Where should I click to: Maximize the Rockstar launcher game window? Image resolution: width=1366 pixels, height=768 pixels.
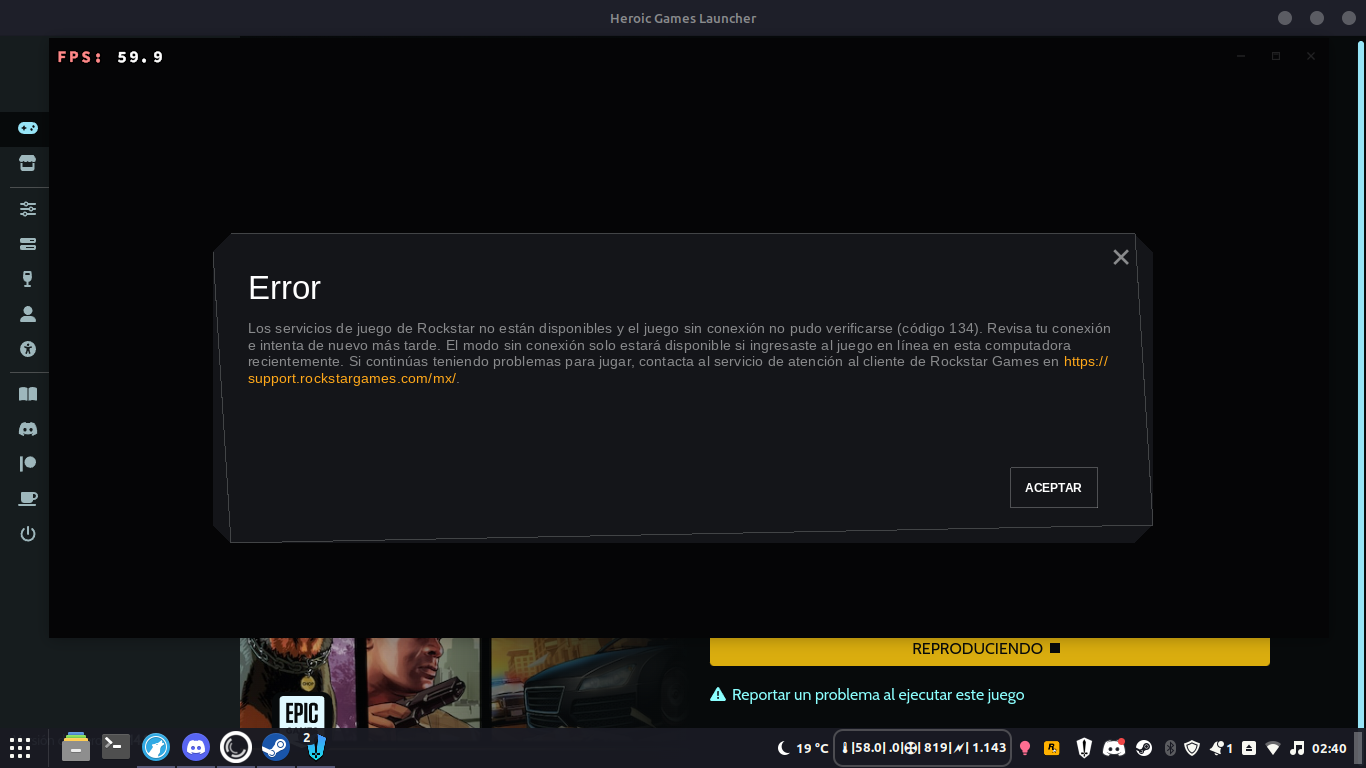tap(1276, 56)
